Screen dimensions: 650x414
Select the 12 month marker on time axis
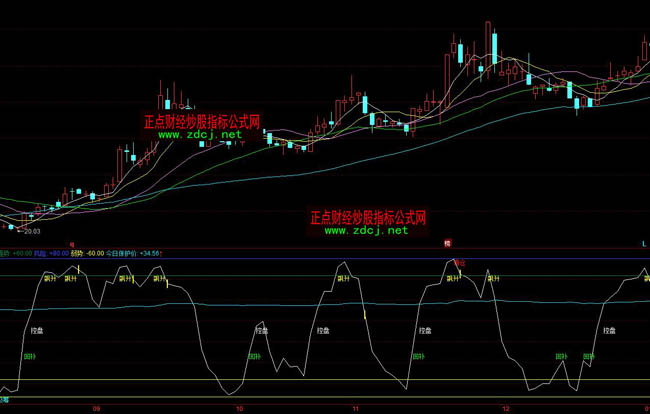click(x=506, y=408)
